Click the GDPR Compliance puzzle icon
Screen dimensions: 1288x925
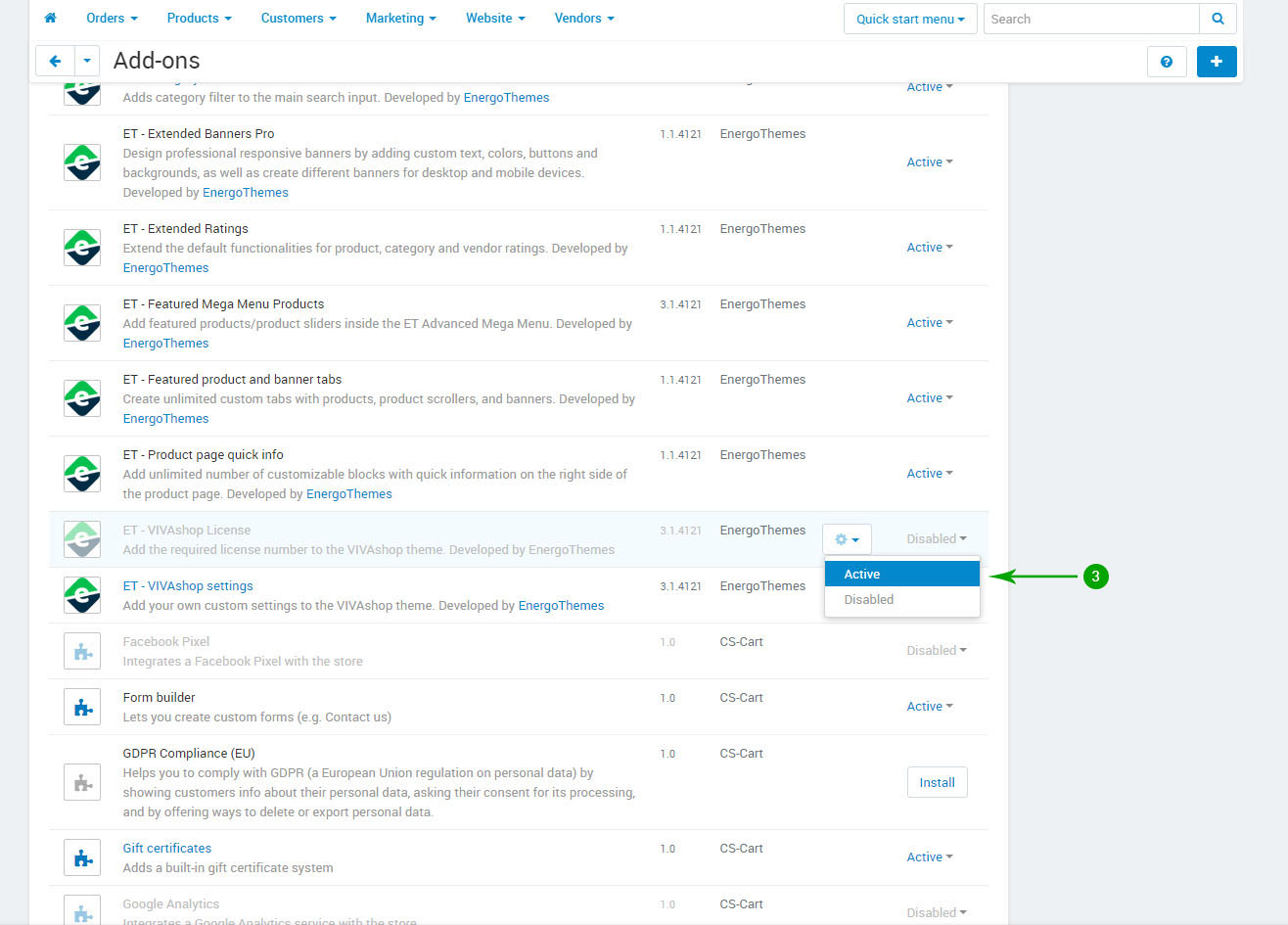[x=82, y=782]
